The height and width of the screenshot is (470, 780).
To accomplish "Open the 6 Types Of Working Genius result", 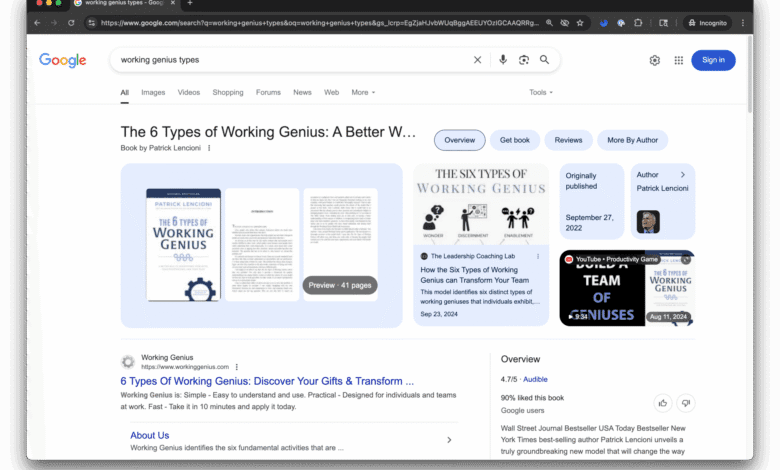I will (267, 381).
